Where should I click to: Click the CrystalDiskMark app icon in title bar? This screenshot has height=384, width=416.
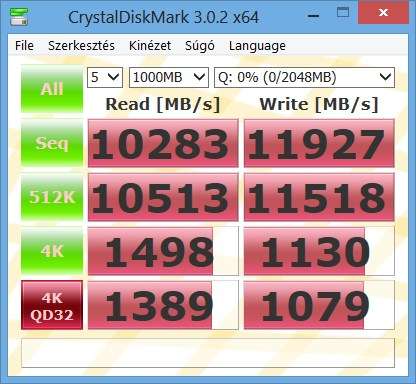pyautogui.click(x=19, y=16)
